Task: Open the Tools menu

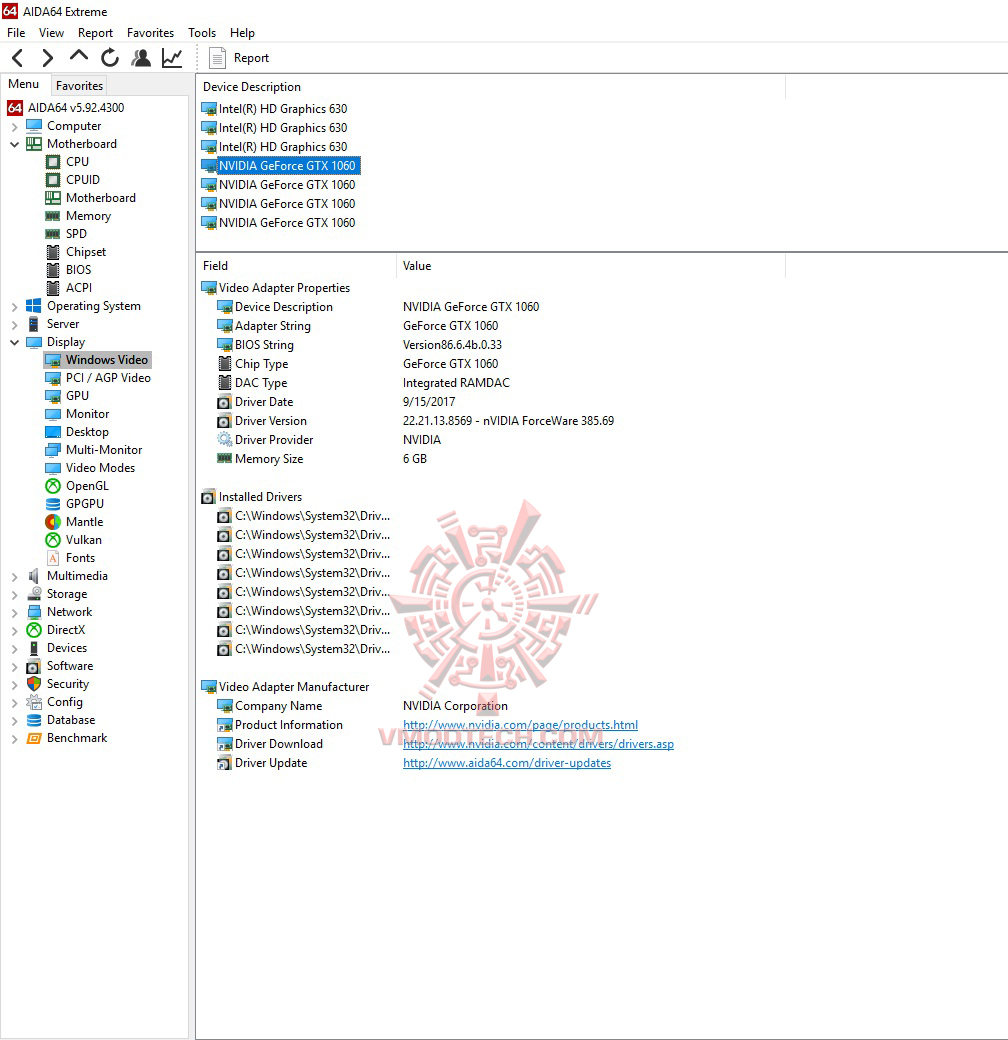Action: tap(202, 32)
